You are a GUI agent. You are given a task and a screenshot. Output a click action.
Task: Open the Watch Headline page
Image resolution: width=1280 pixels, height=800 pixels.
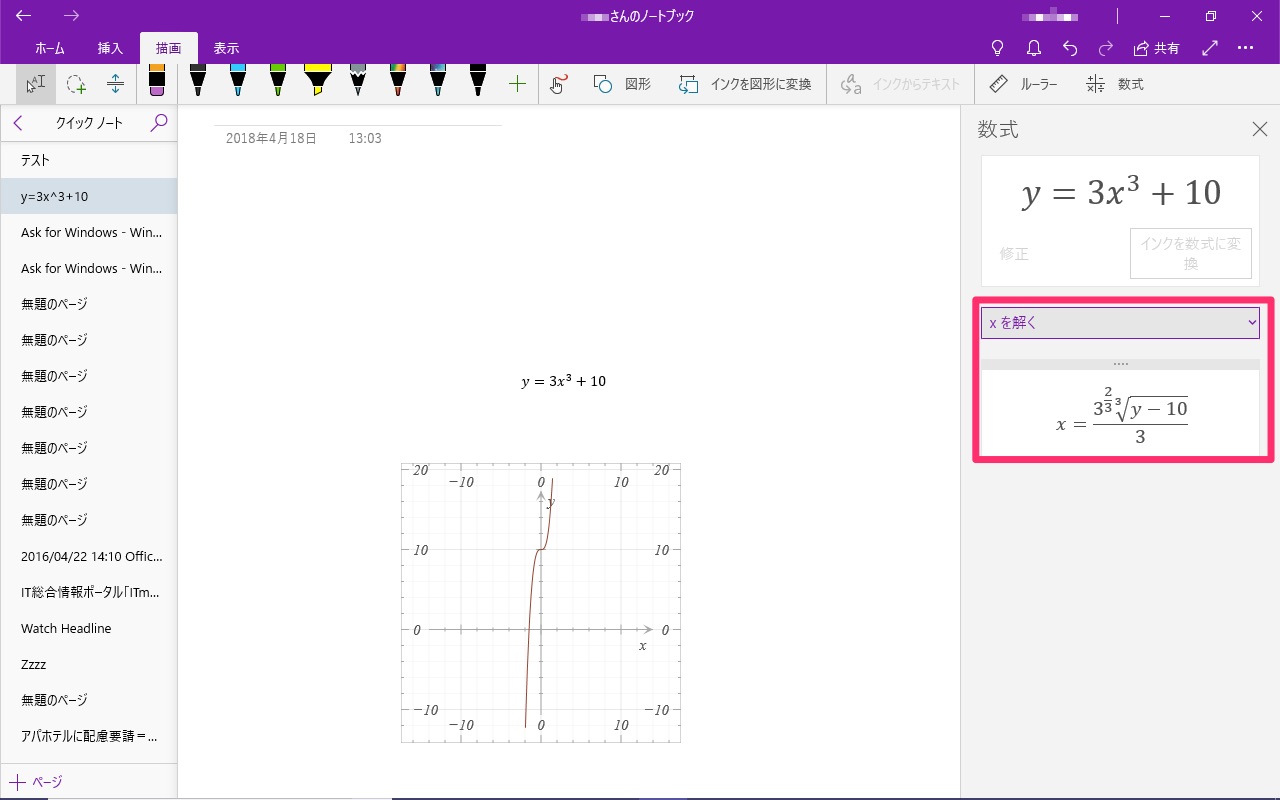click(x=89, y=628)
